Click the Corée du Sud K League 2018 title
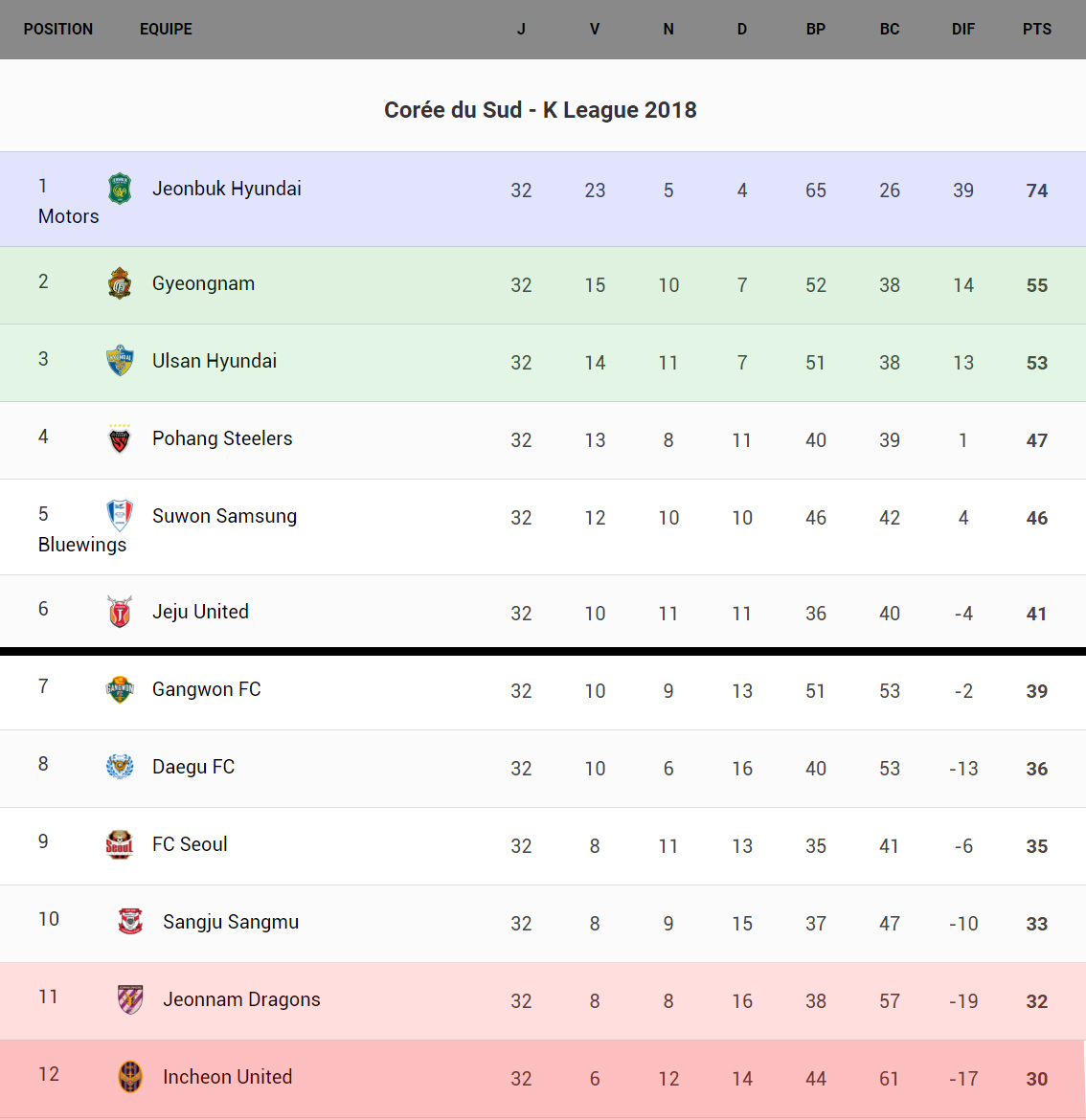The image size is (1086, 1120). tap(540, 110)
